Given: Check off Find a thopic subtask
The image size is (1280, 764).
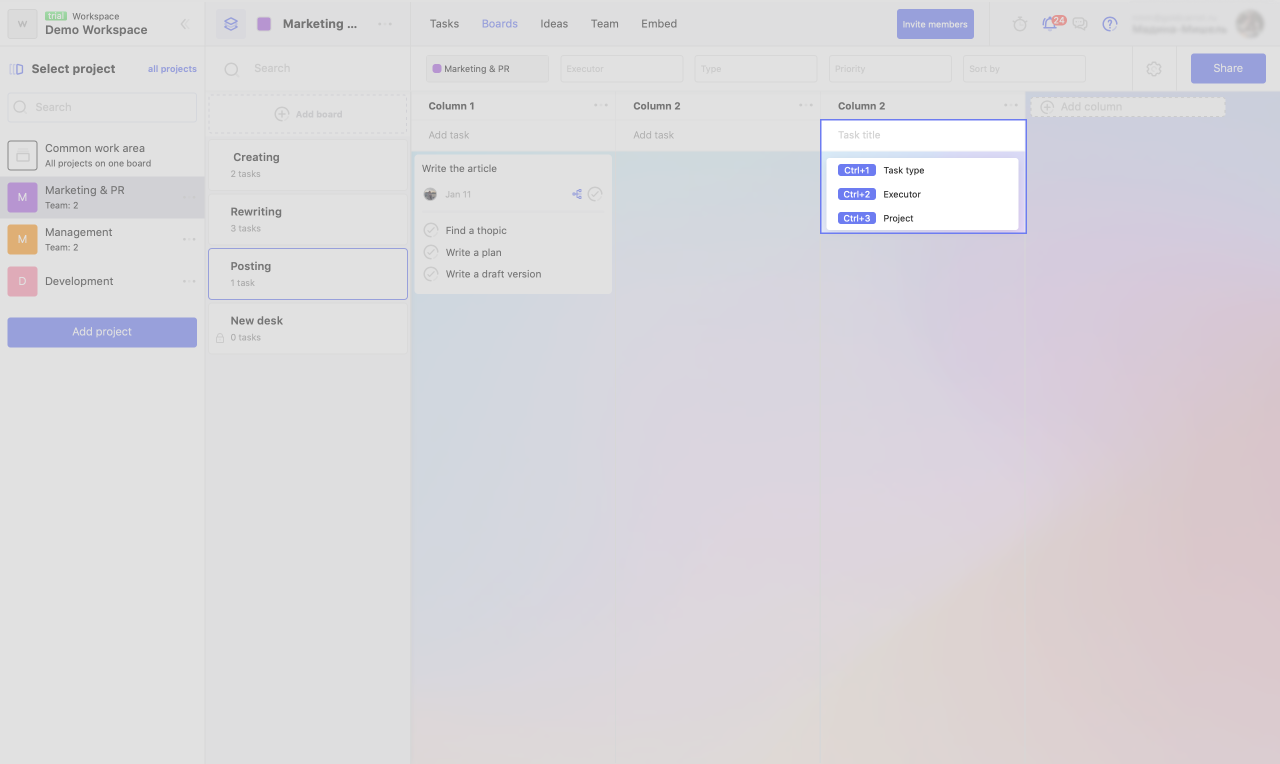Looking at the screenshot, I should pyautogui.click(x=431, y=230).
